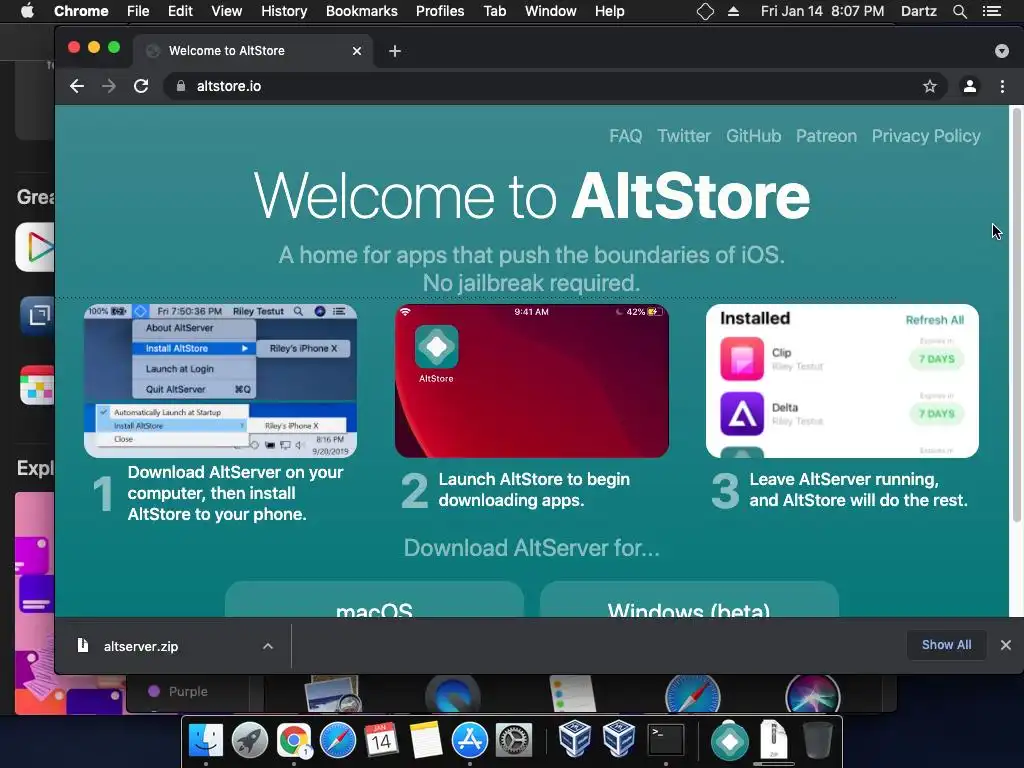1024x768 pixels.
Task: Expand altserver.zip download options chevron
Action: click(268, 646)
